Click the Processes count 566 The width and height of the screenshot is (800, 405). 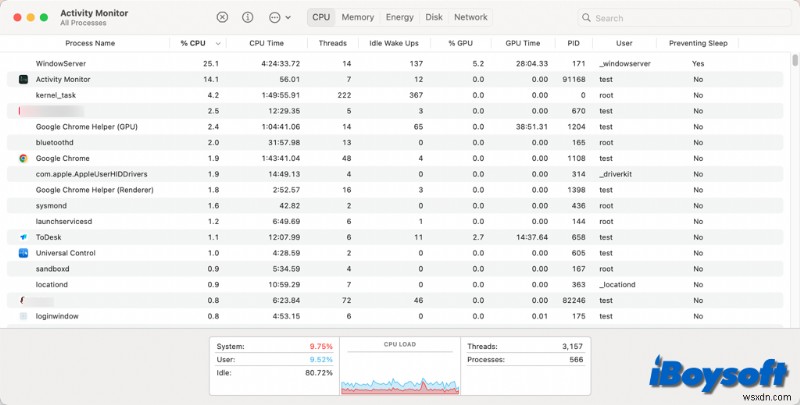click(576, 360)
